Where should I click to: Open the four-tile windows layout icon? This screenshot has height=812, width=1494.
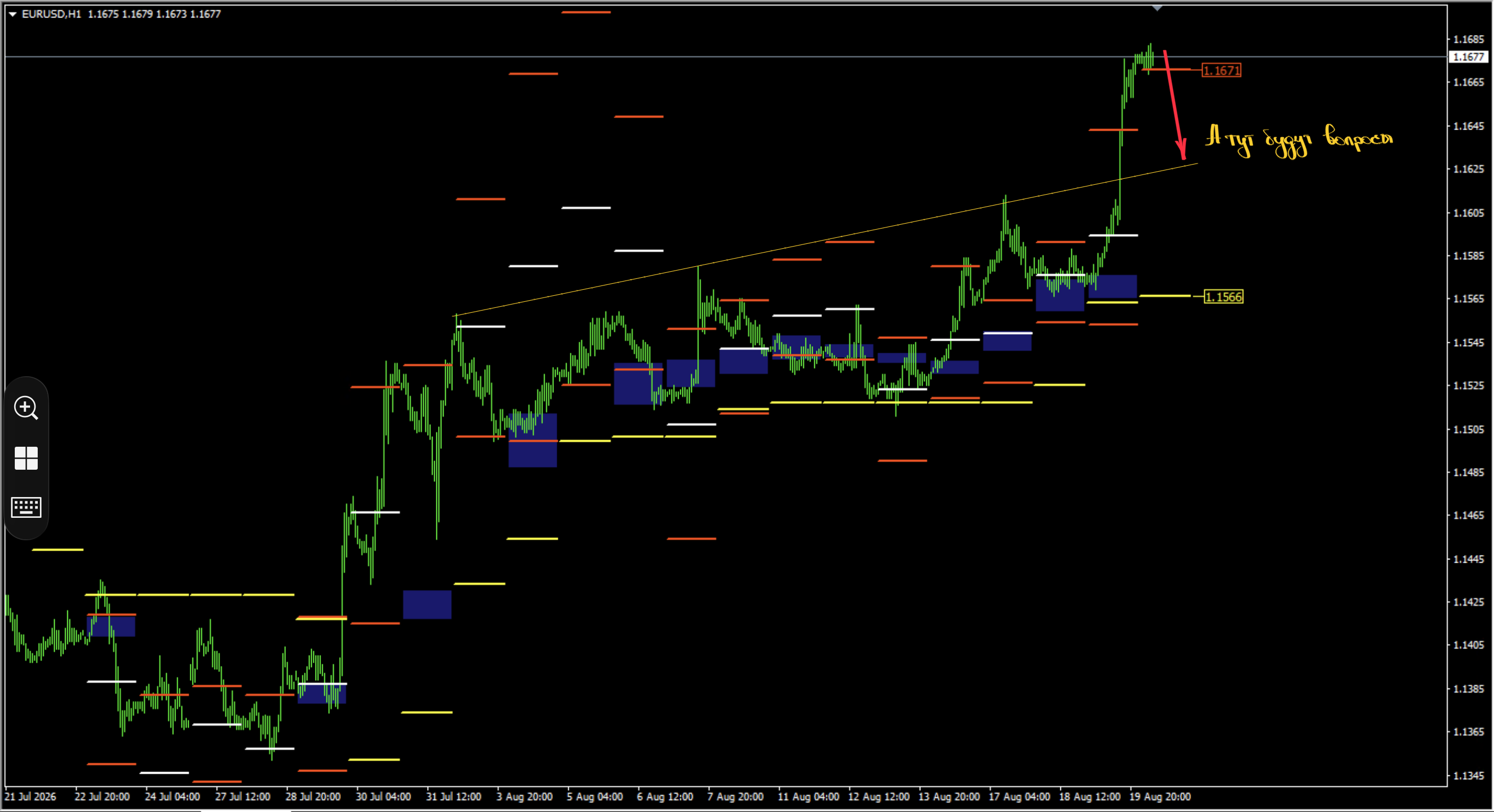click(x=26, y=458)
